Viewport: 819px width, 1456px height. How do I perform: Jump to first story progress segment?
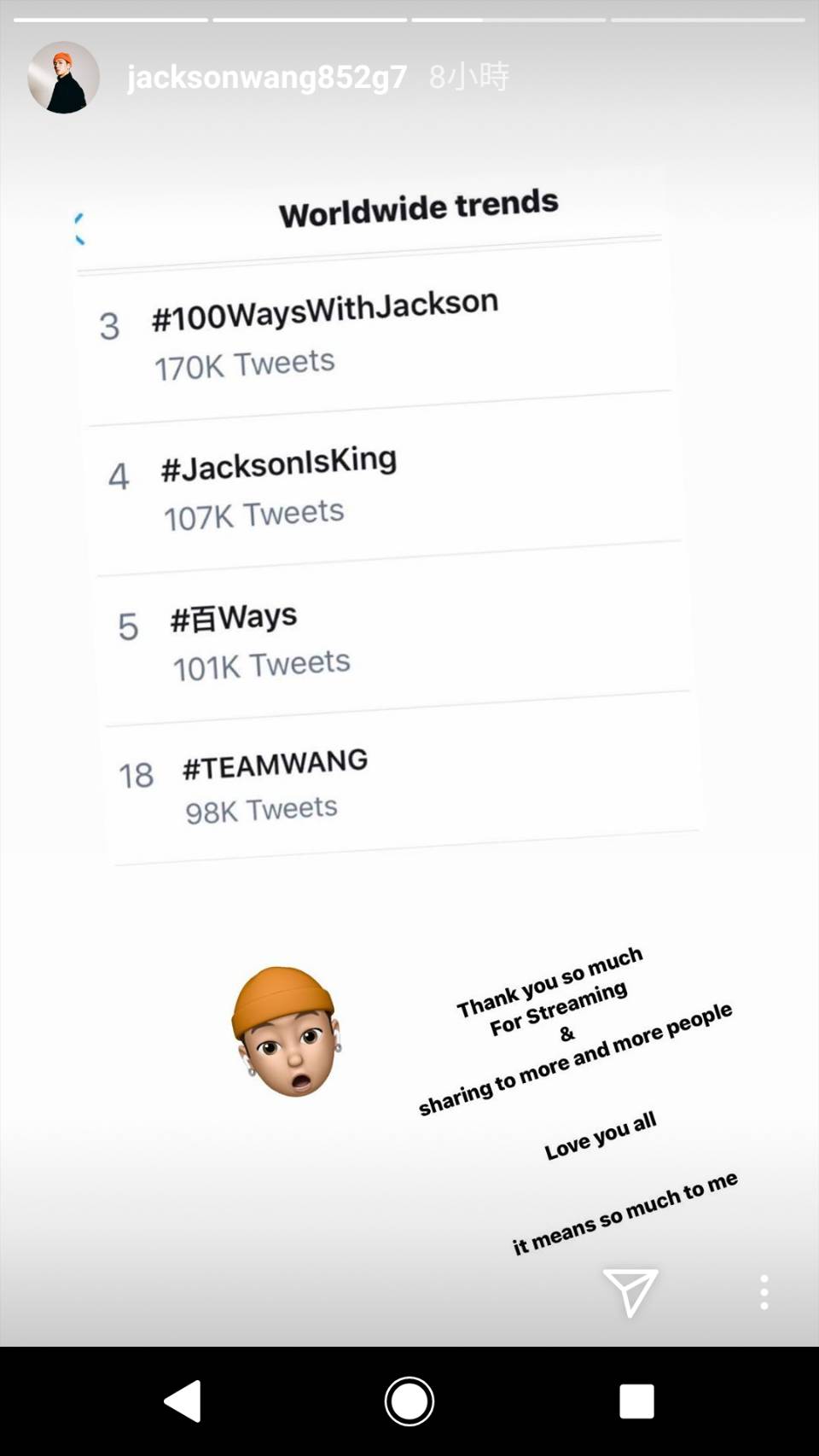(111, 20)
